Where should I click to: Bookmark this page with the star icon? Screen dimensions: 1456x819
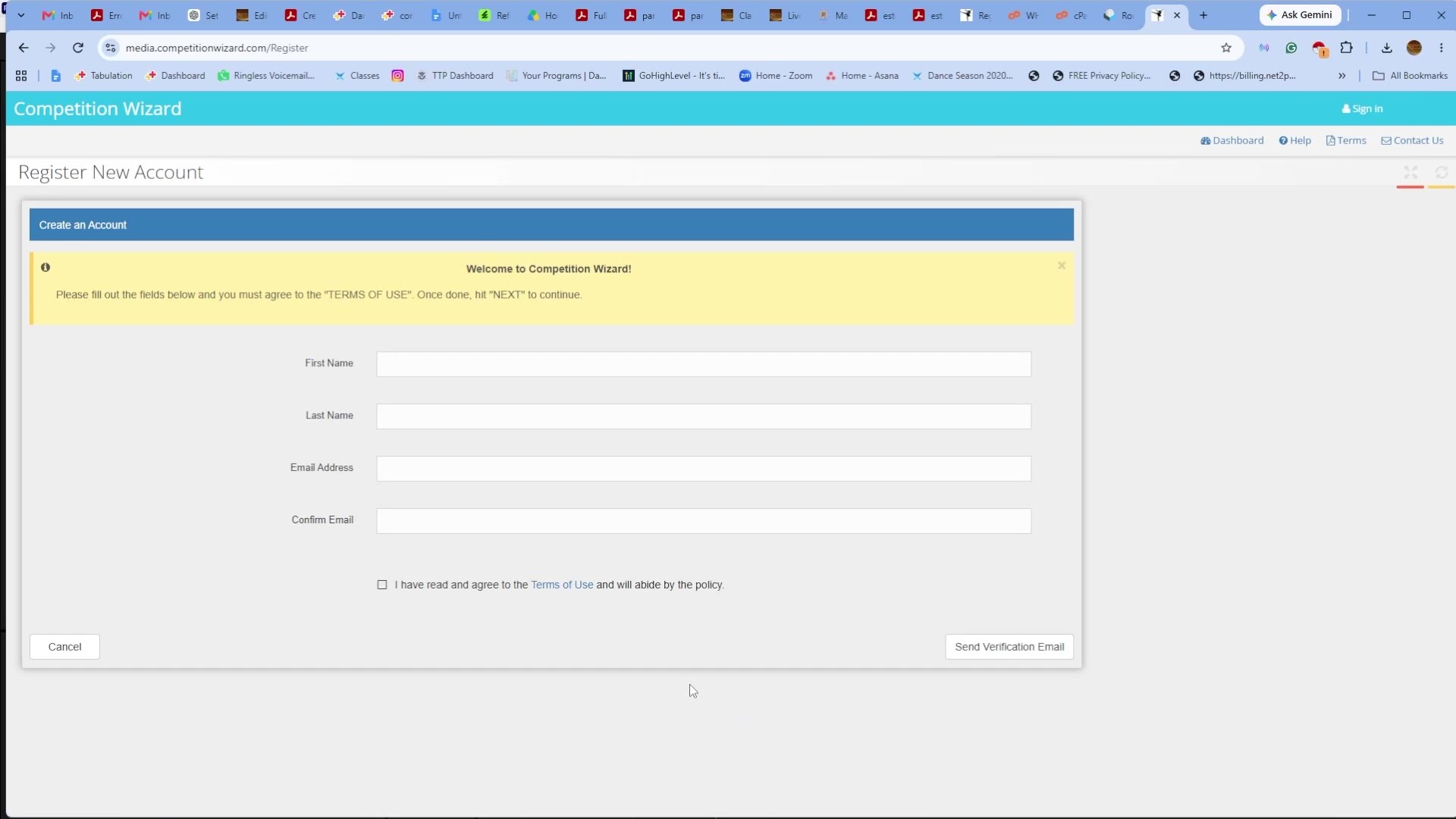tap(1226, 48)
